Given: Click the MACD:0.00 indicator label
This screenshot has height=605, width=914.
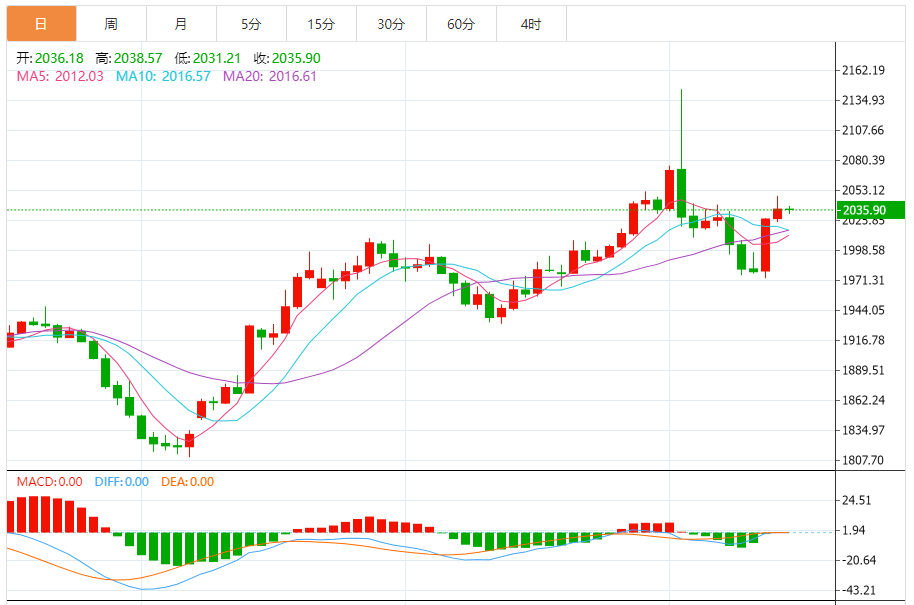Looking at the screenshot, I should pos(50,482).
